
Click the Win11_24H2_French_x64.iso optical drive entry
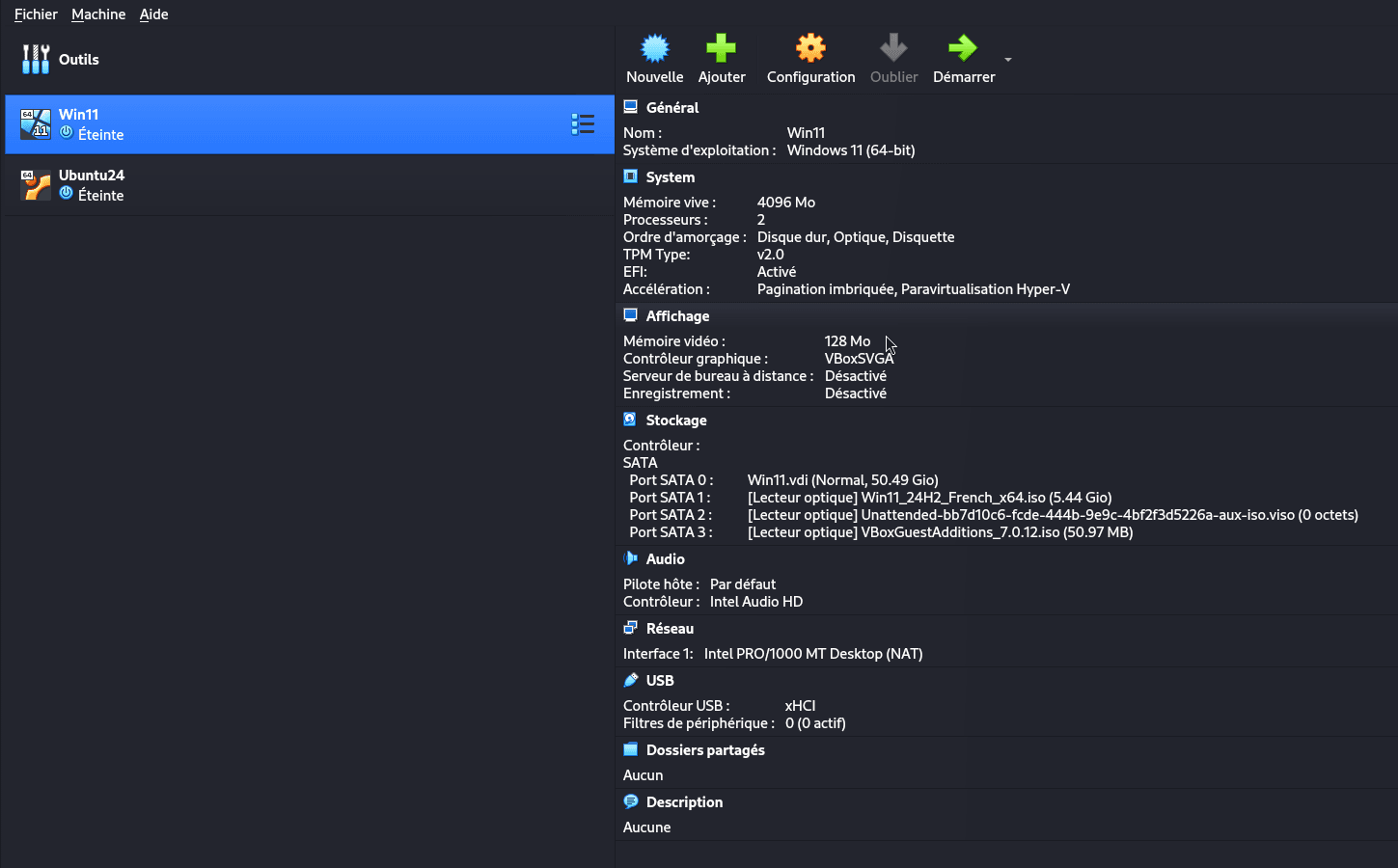[x=930, y=498]
